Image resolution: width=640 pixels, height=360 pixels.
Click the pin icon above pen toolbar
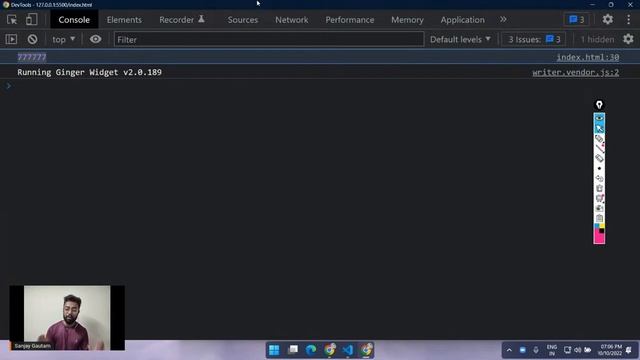pyautogui.click(x=599, y=105)
